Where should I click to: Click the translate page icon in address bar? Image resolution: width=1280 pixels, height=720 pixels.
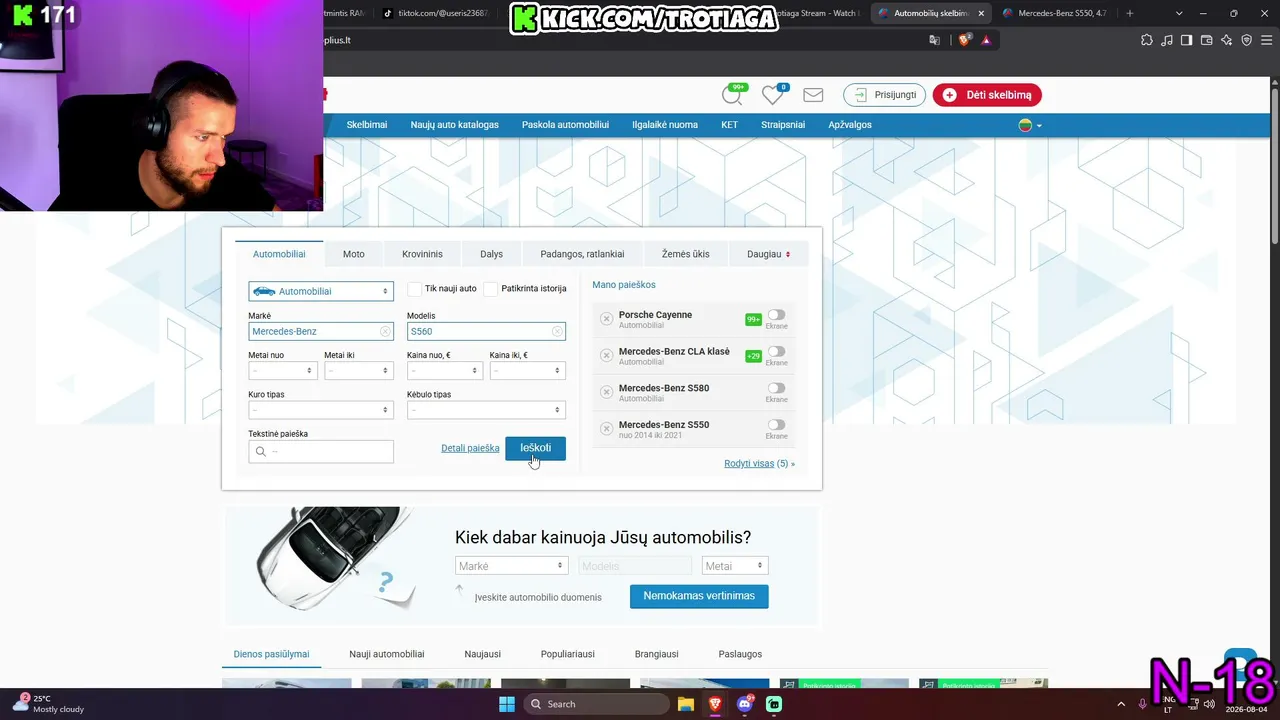pyautogui.click(x=935, y=40)
